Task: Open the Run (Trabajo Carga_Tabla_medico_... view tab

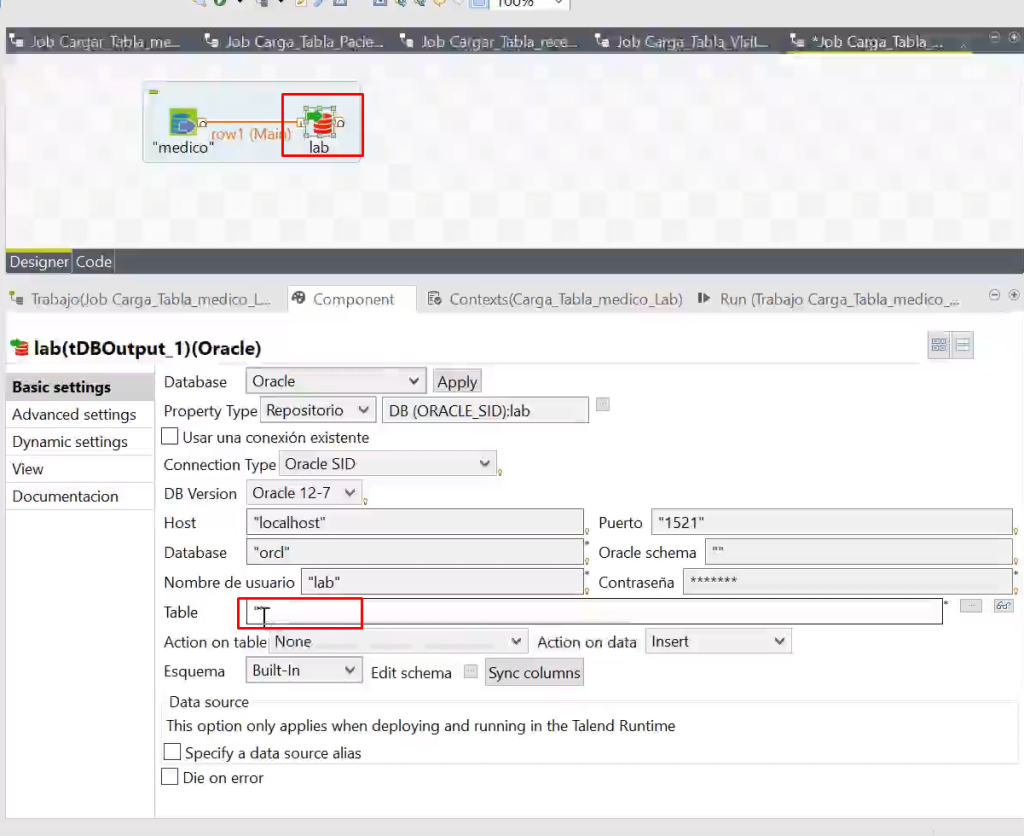Action: [829, 299]
